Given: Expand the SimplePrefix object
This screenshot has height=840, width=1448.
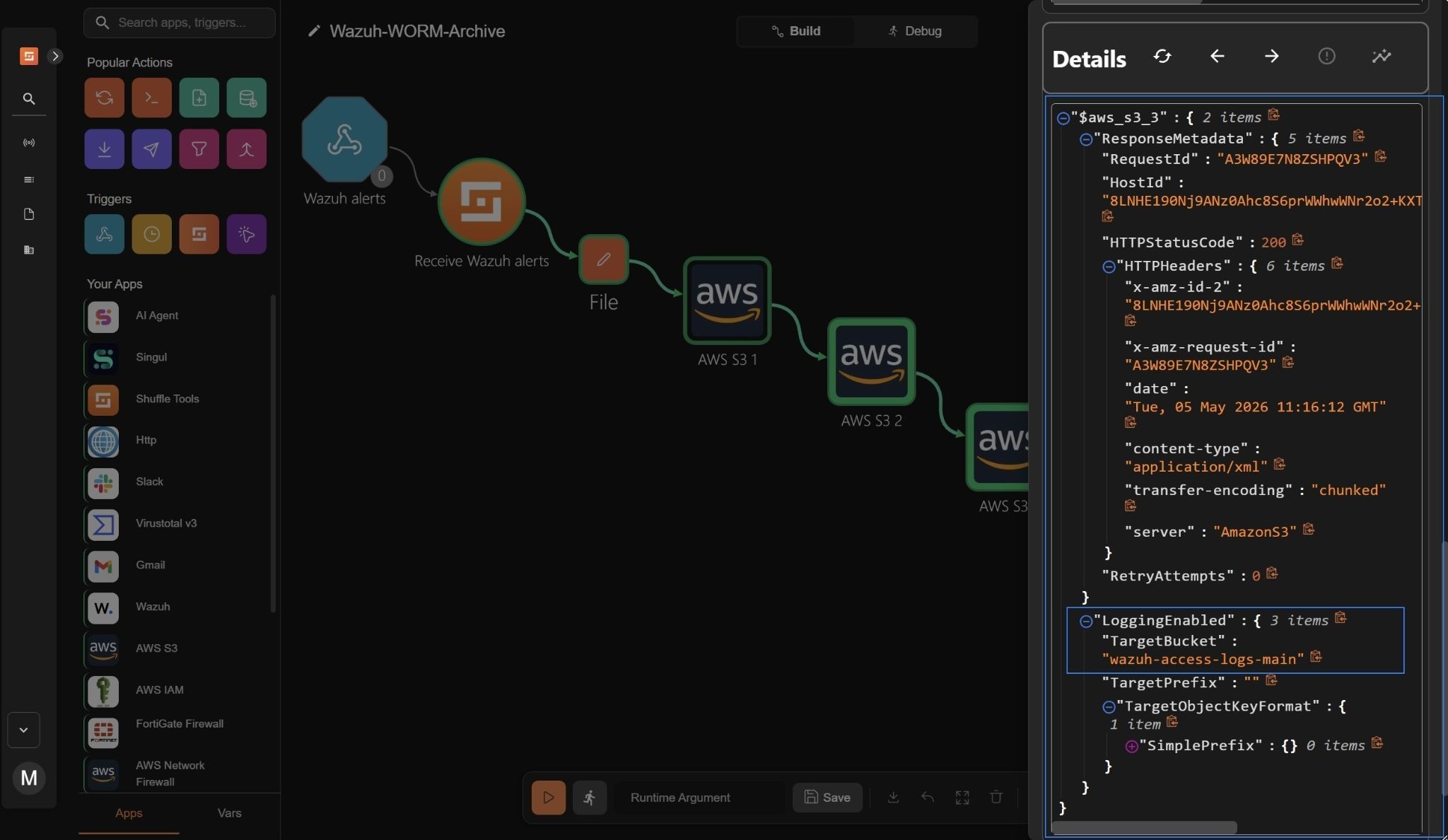Looking at the screenshot, I should (x=1131, y=747).
